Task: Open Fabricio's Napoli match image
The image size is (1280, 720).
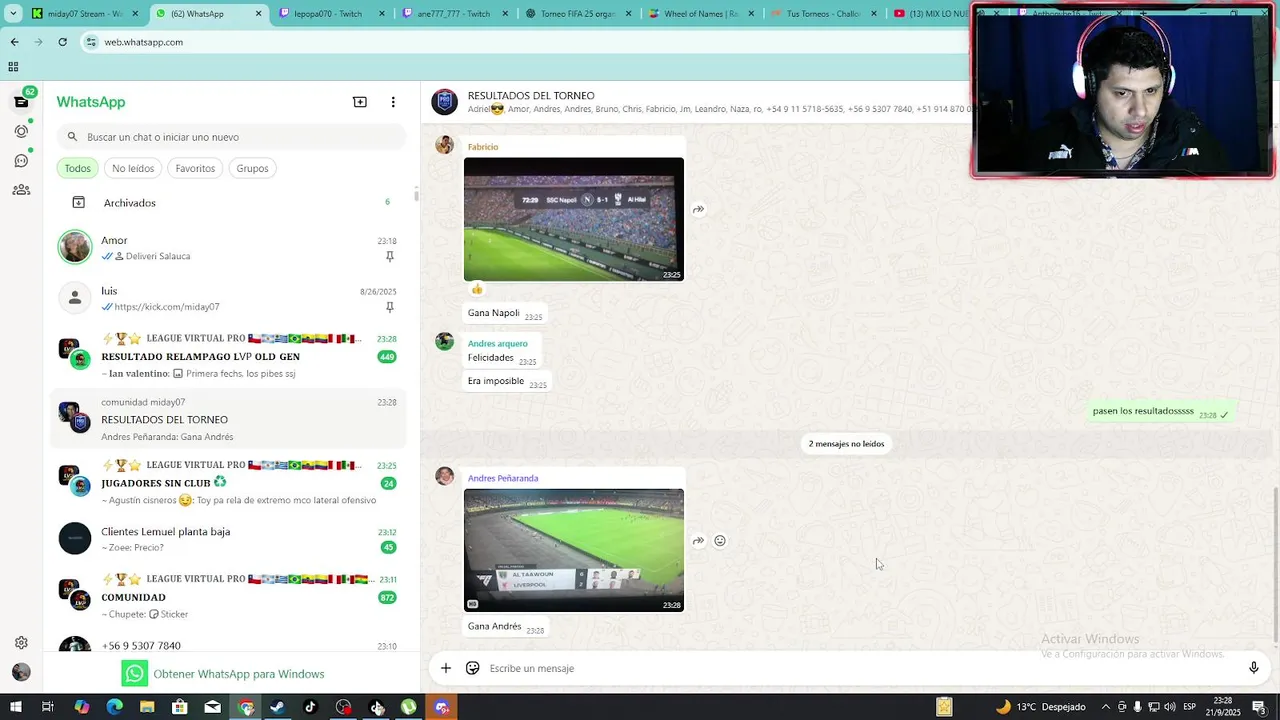Action: (574, 219)
